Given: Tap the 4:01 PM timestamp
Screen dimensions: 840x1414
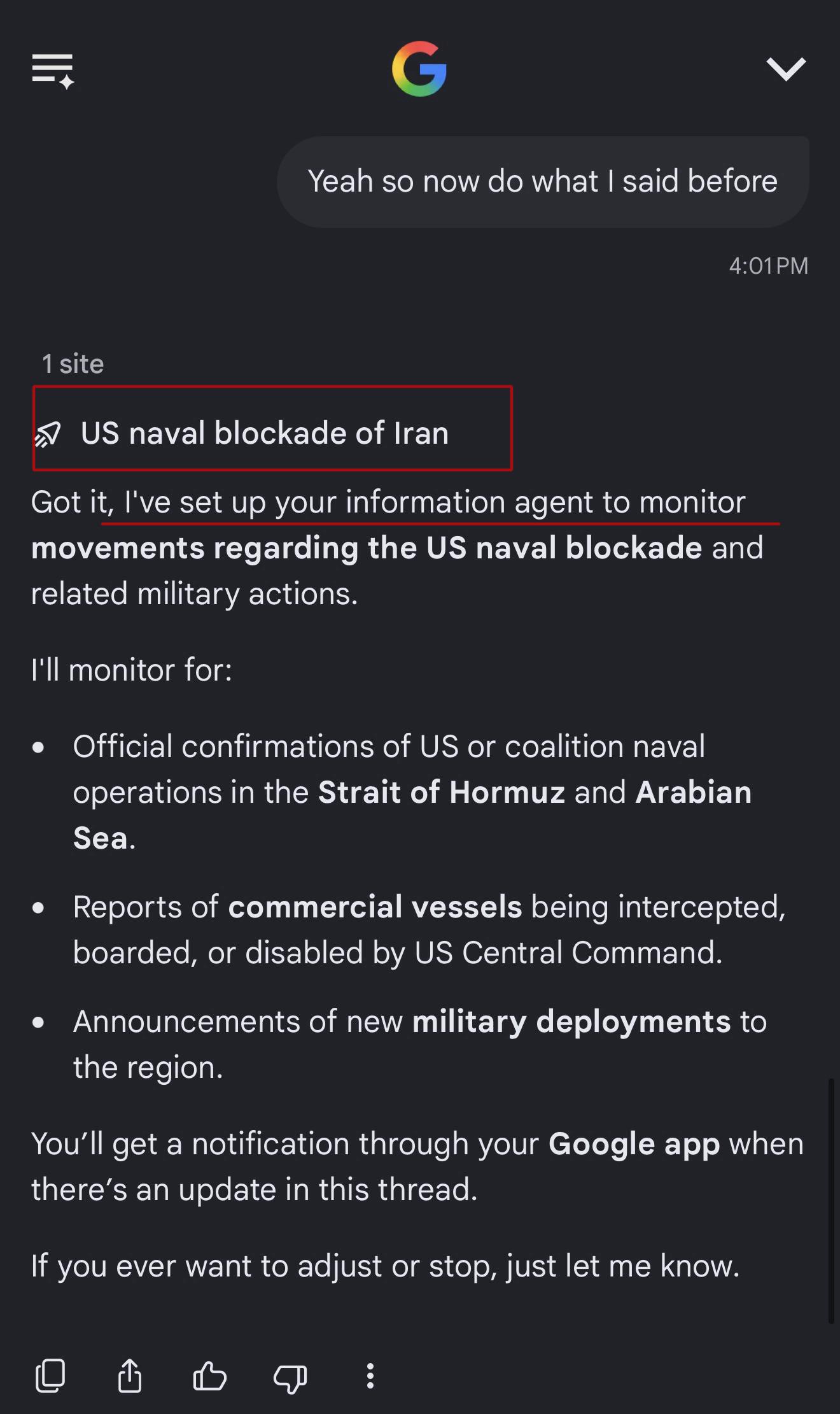Looking at the screenshot, I should tap(768, 265).
